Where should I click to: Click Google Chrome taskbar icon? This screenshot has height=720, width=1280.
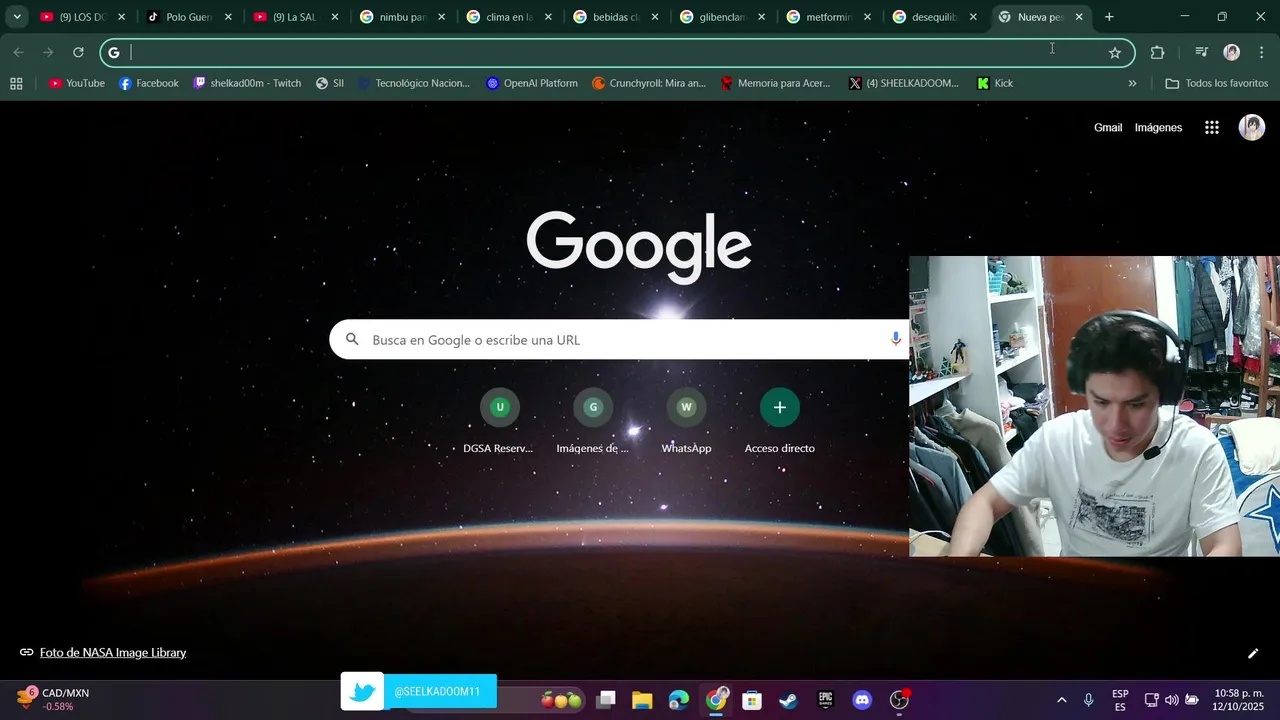(716, 700)
